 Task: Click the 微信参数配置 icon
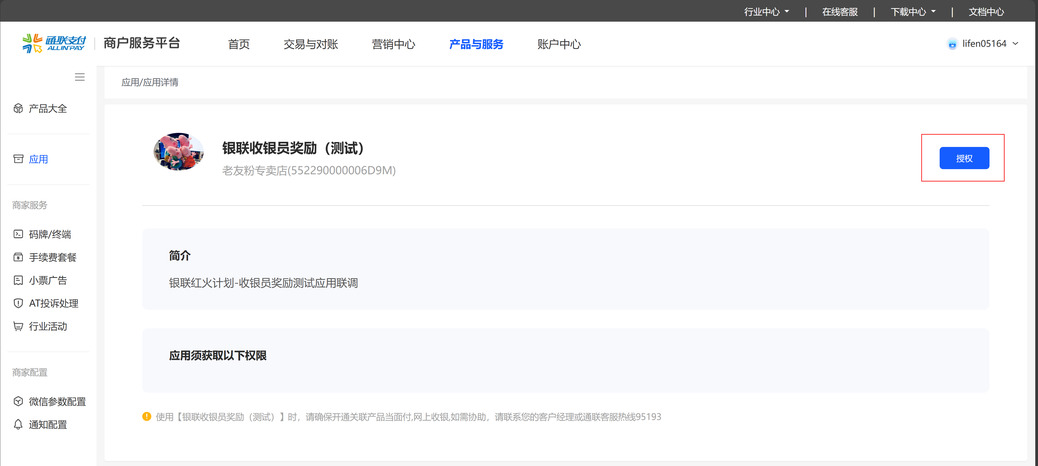click(19, 402)
